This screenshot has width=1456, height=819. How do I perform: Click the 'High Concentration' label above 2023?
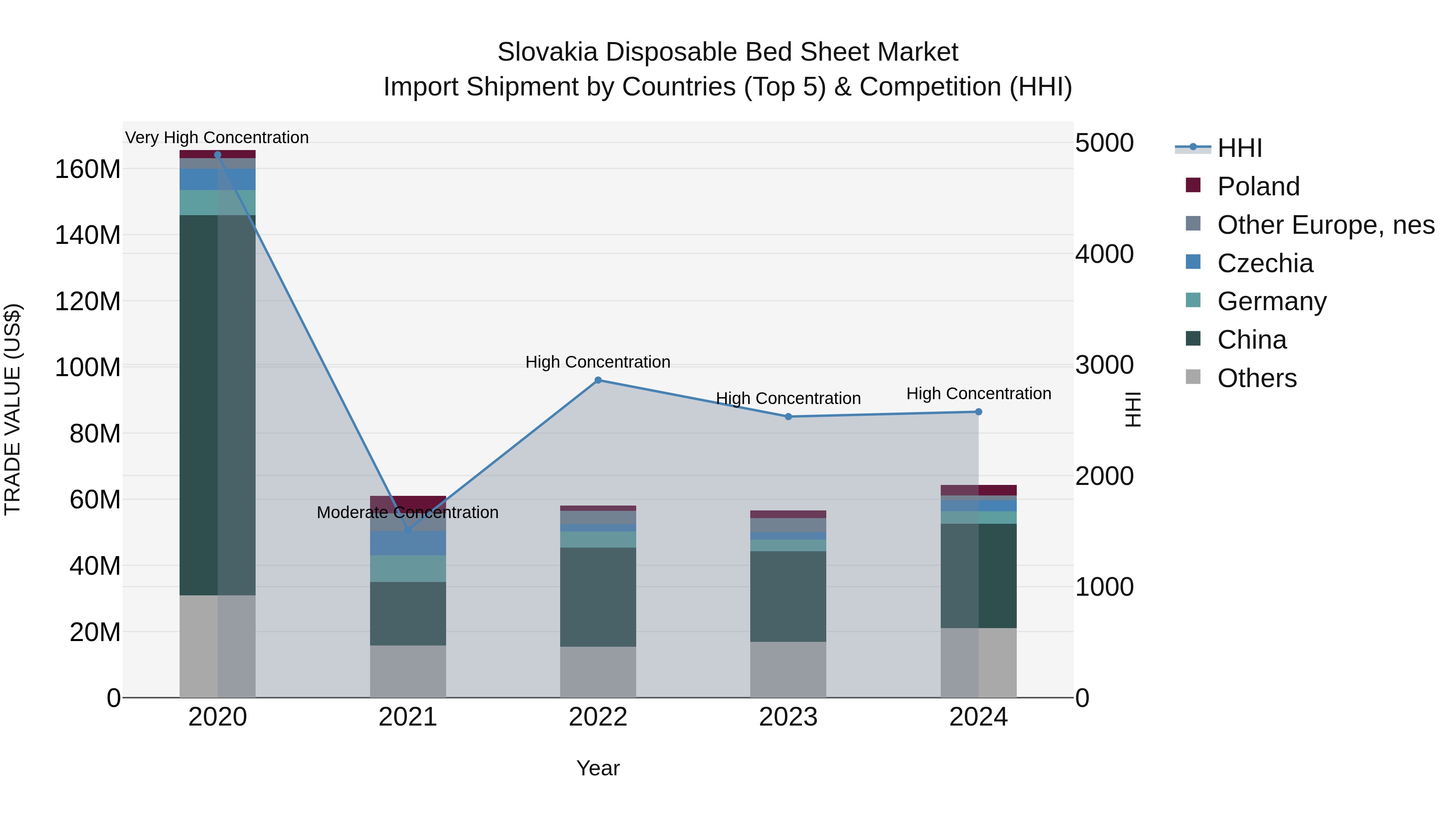(789, 398)
